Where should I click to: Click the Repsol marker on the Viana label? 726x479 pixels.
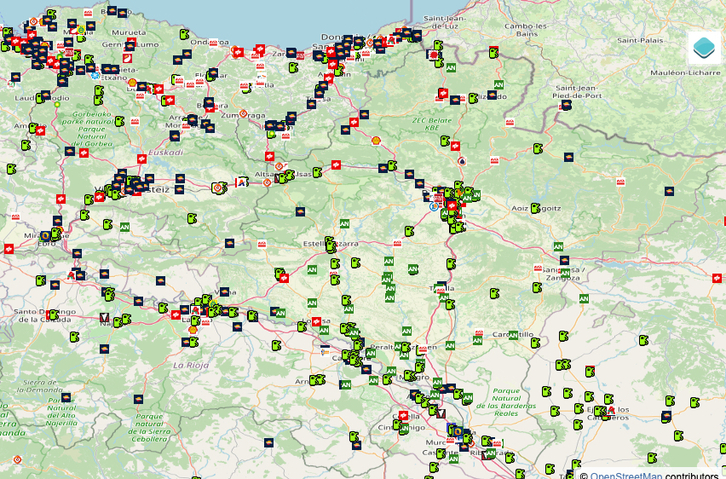pos(225,292)
